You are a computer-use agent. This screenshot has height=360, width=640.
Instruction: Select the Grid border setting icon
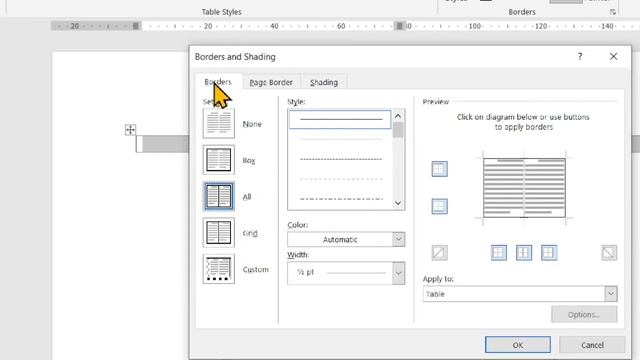point(218,232)
